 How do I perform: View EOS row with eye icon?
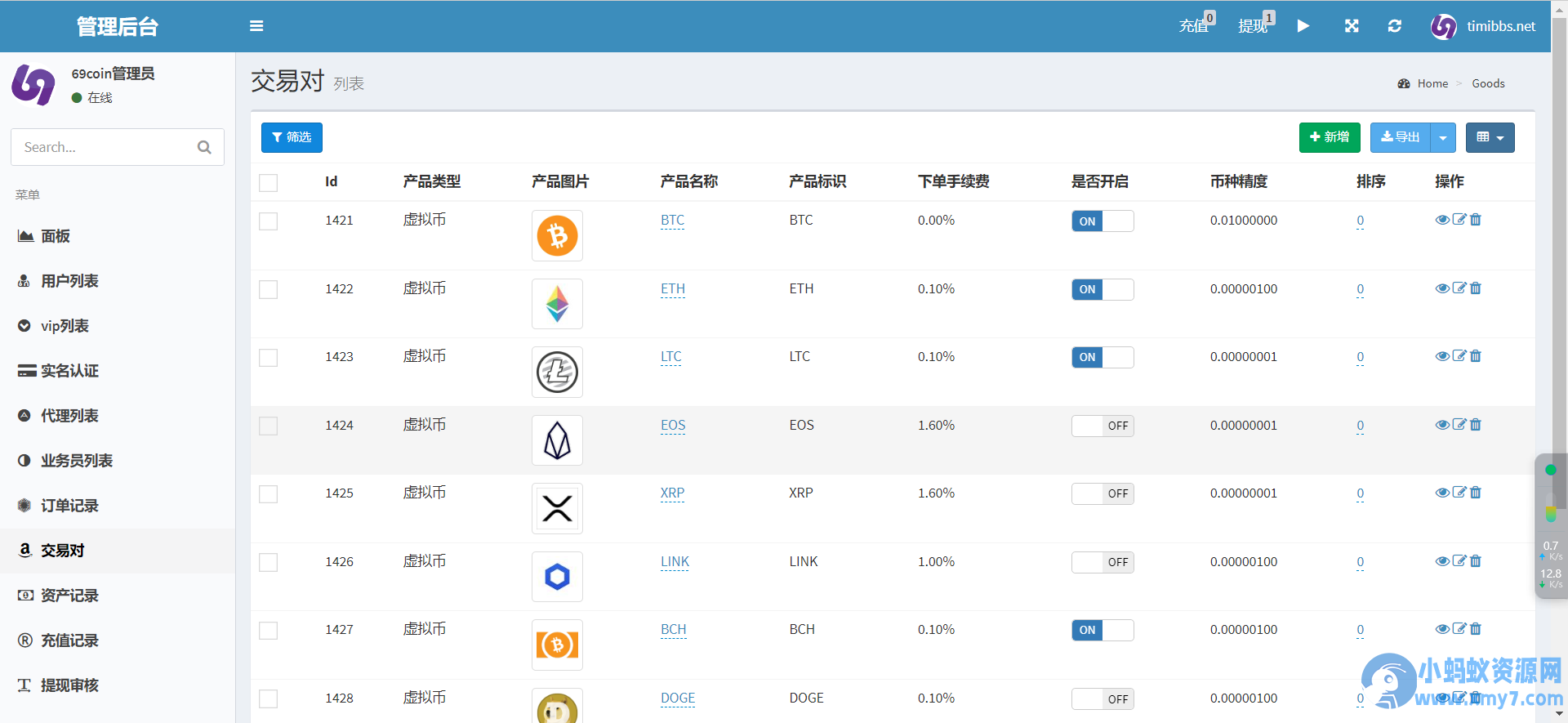tap(1442, 425)
